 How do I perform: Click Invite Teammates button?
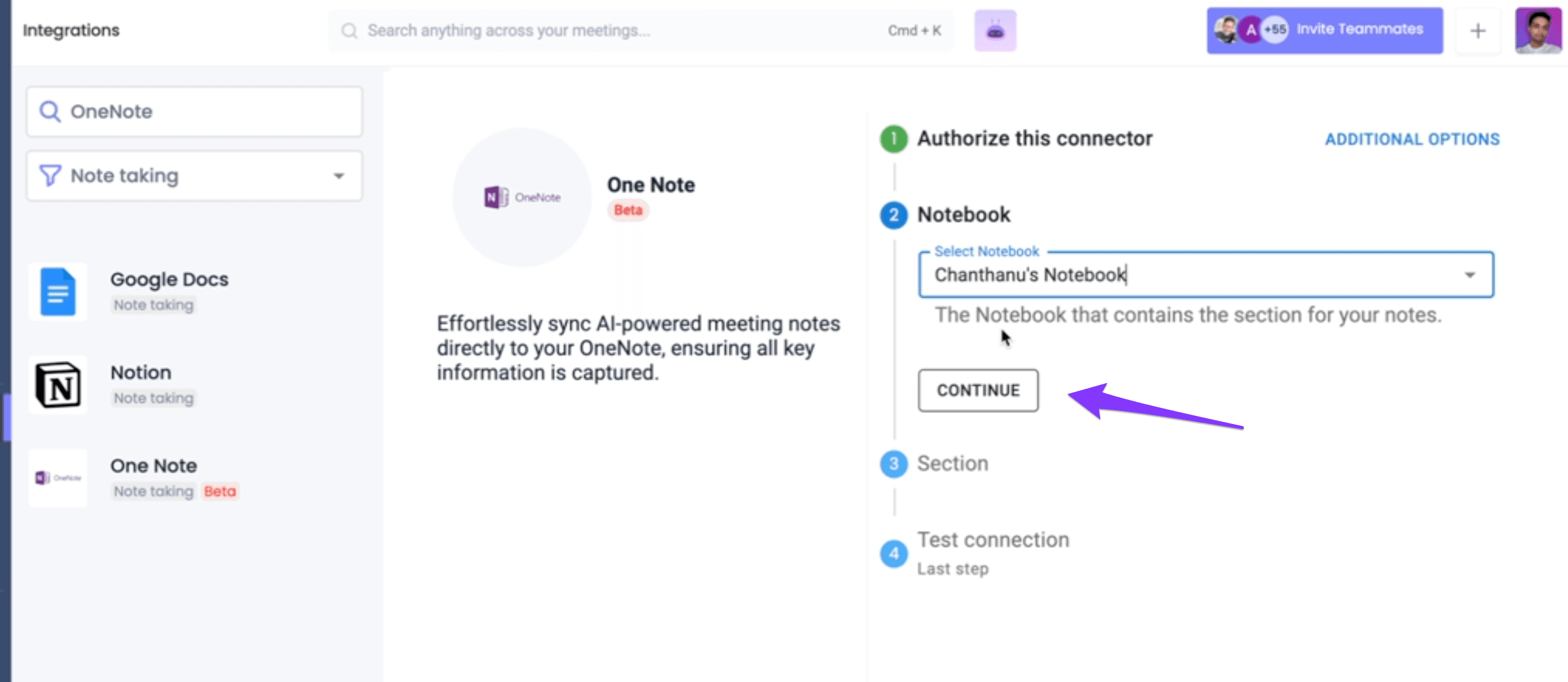pos(1325,30)
